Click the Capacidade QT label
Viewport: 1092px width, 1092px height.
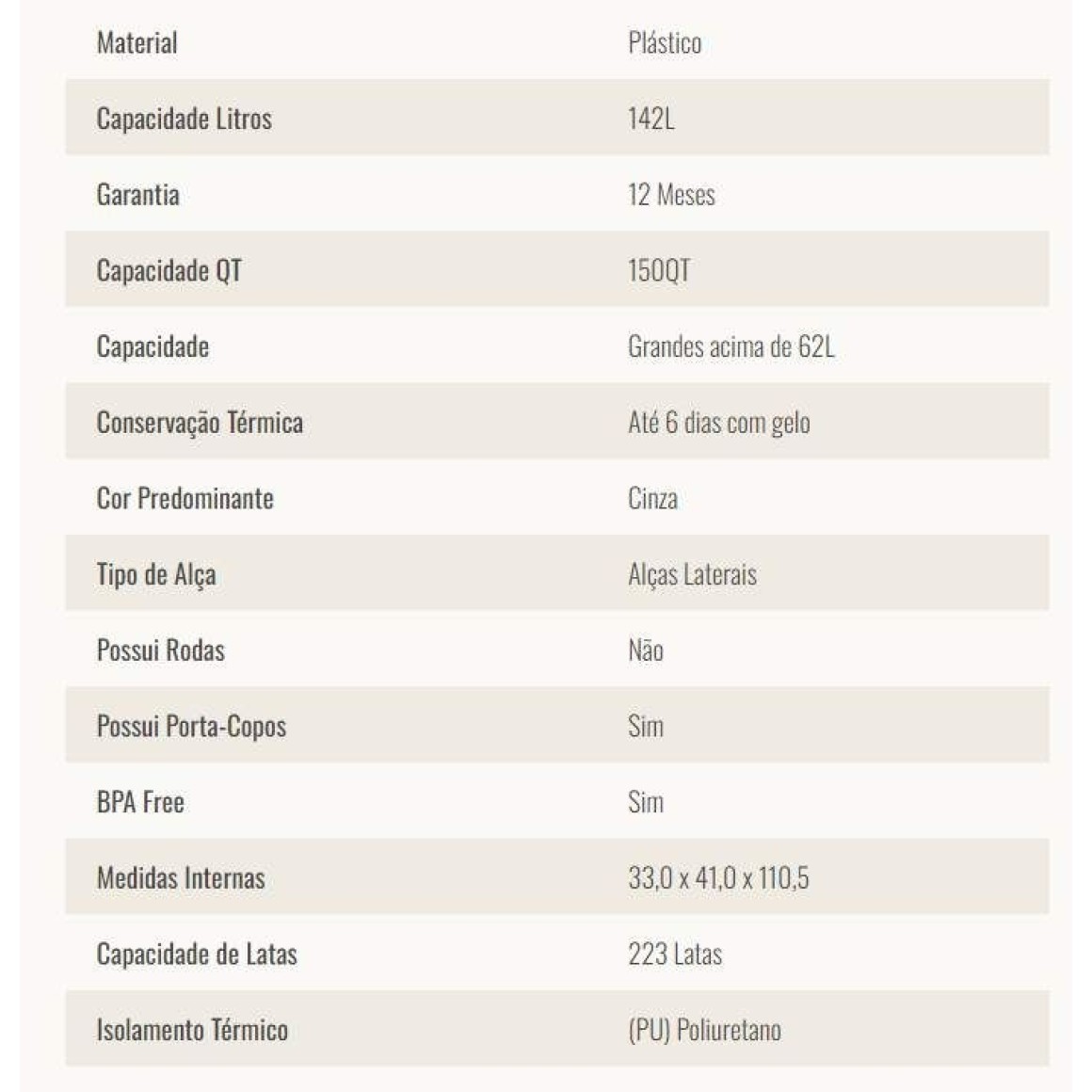[169, 270]
